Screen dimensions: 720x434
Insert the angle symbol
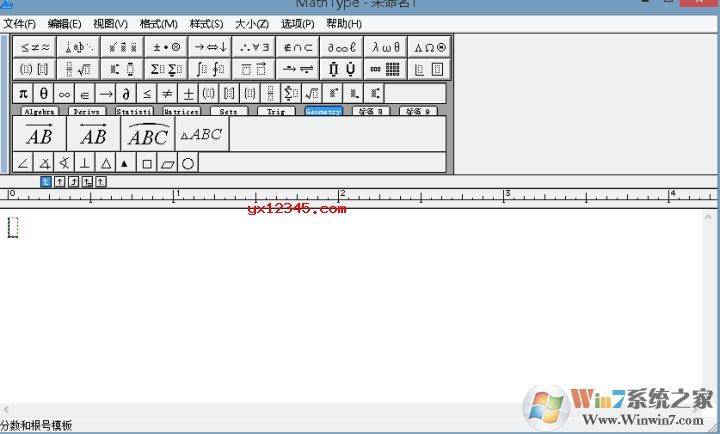point(23,163)
